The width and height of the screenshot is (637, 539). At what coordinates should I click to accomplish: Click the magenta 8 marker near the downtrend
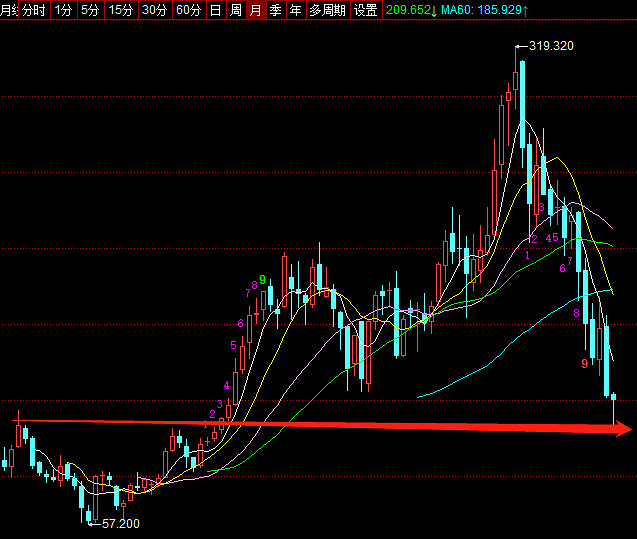pyautogui.click(x=576, y=313)
